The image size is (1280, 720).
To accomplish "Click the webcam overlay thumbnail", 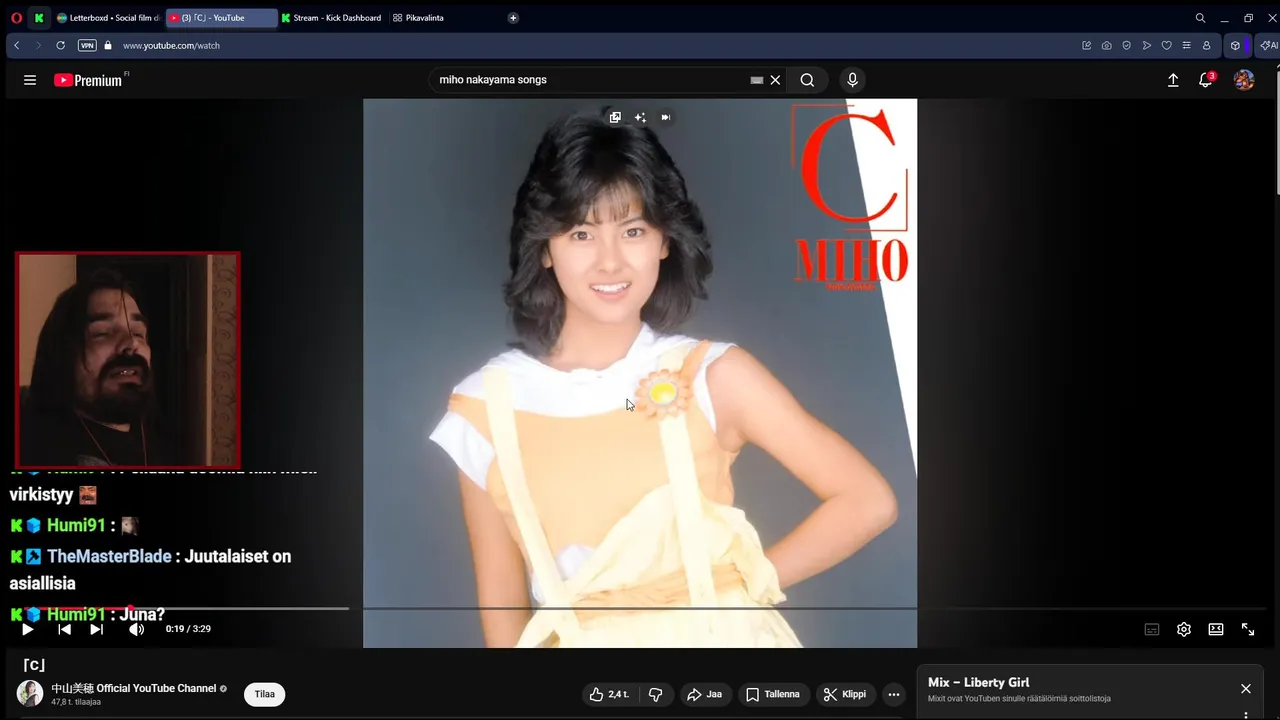I will click(x=128, y=360).
